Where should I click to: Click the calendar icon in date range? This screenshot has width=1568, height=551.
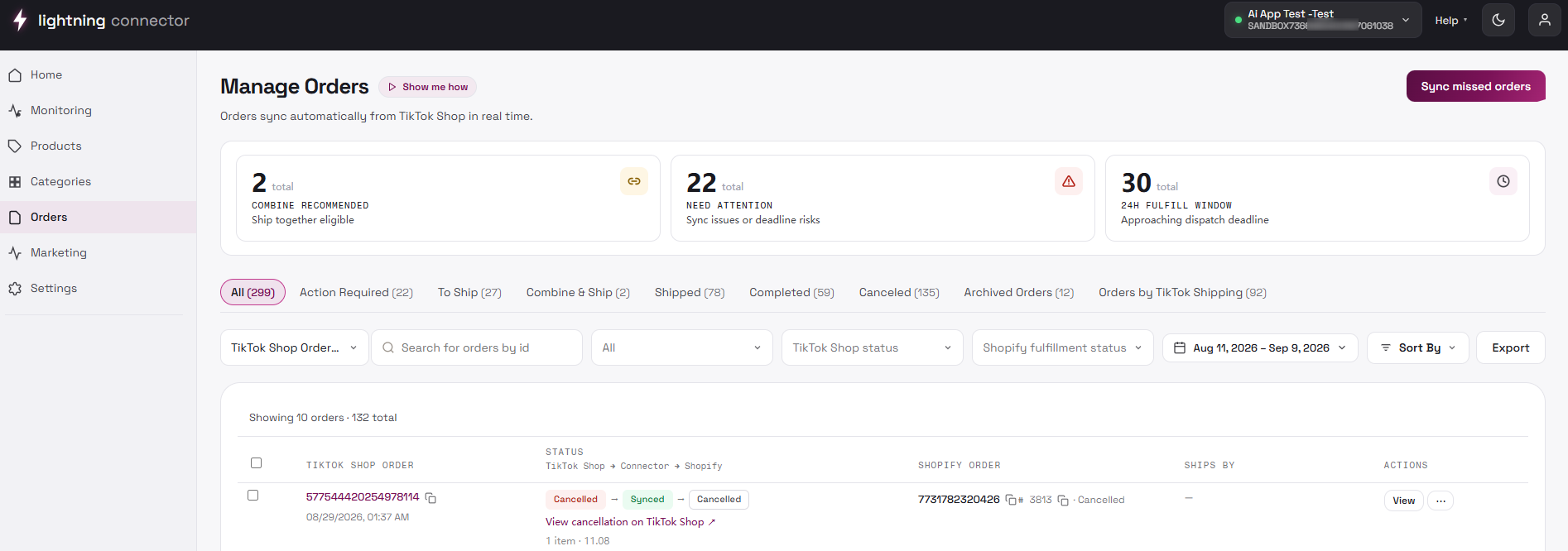tap(1180, 347)
